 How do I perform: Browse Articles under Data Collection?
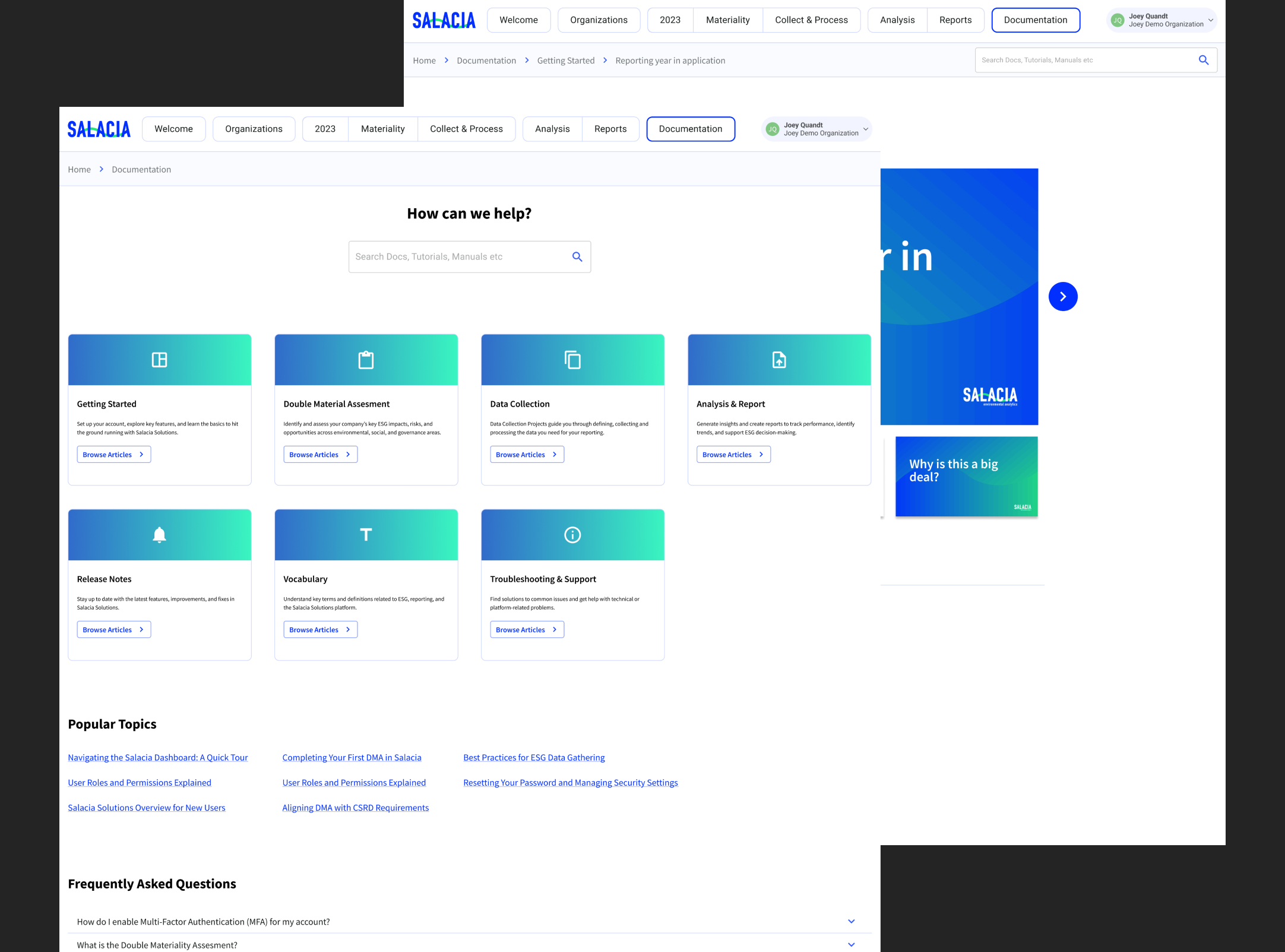(x=527, y=455)
